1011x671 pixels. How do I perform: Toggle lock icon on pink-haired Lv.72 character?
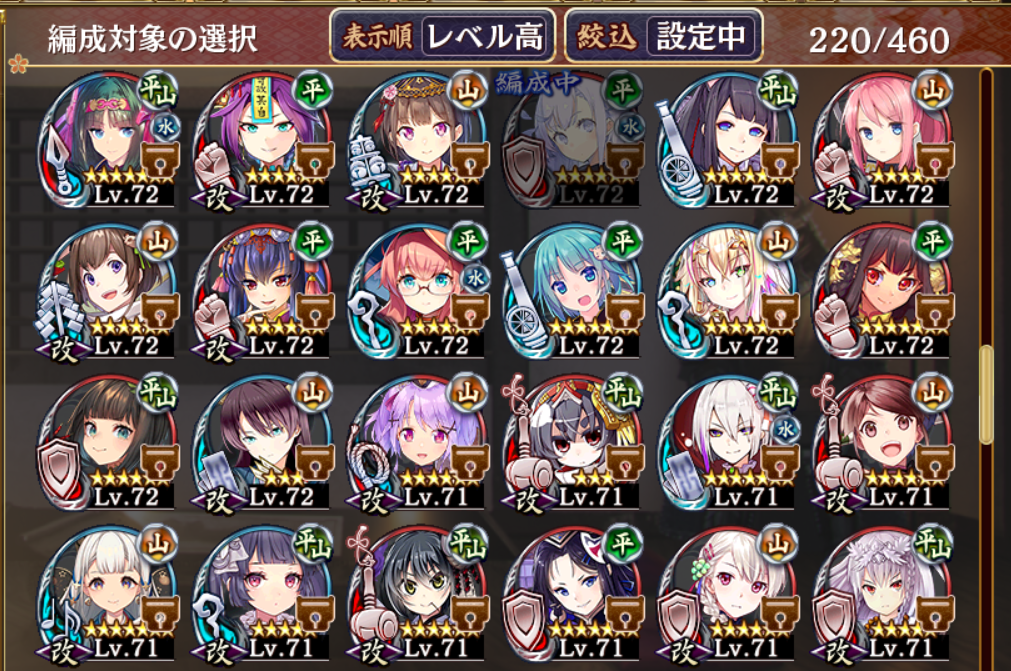[934, 161]
